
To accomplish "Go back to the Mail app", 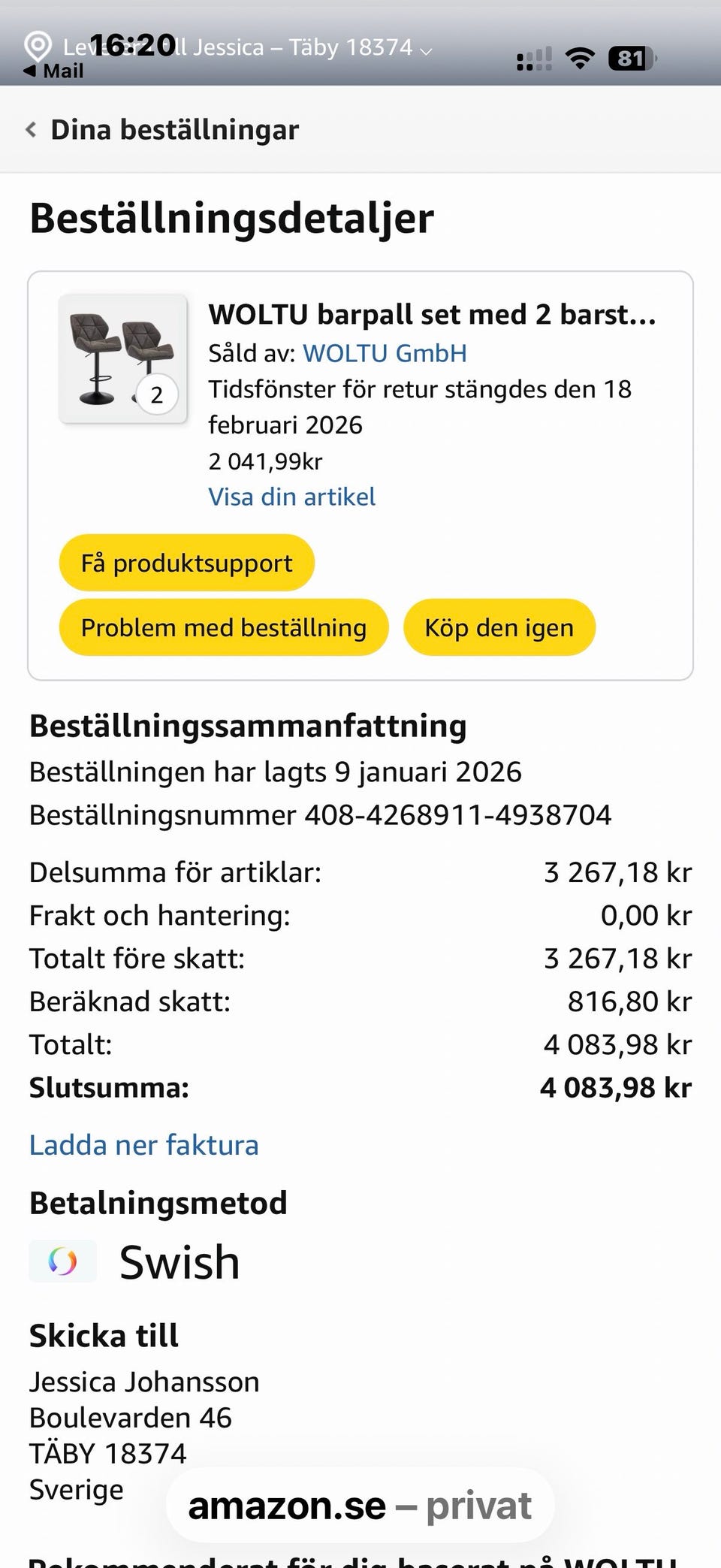I will (x=53, y=71).
